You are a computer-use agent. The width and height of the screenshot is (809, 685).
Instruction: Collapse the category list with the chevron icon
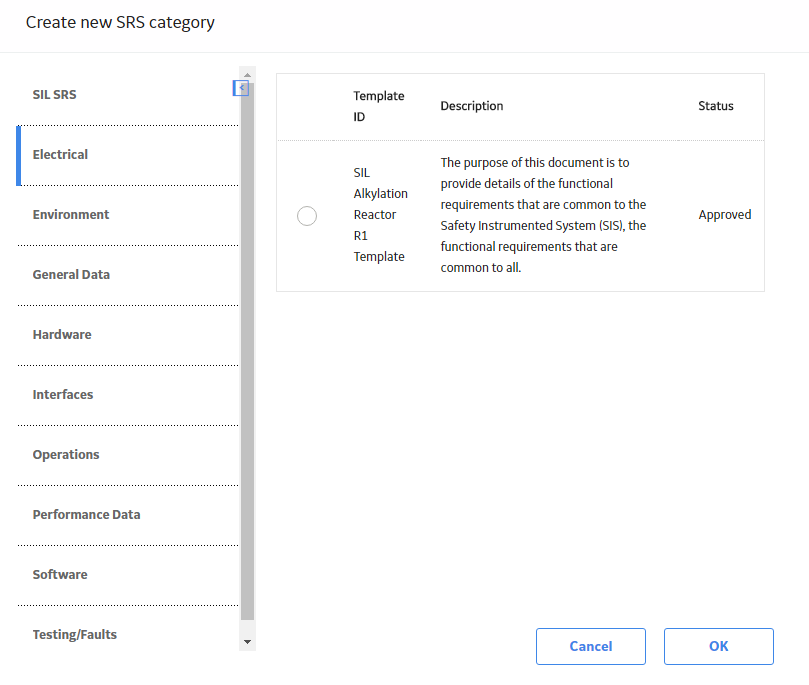241,88
